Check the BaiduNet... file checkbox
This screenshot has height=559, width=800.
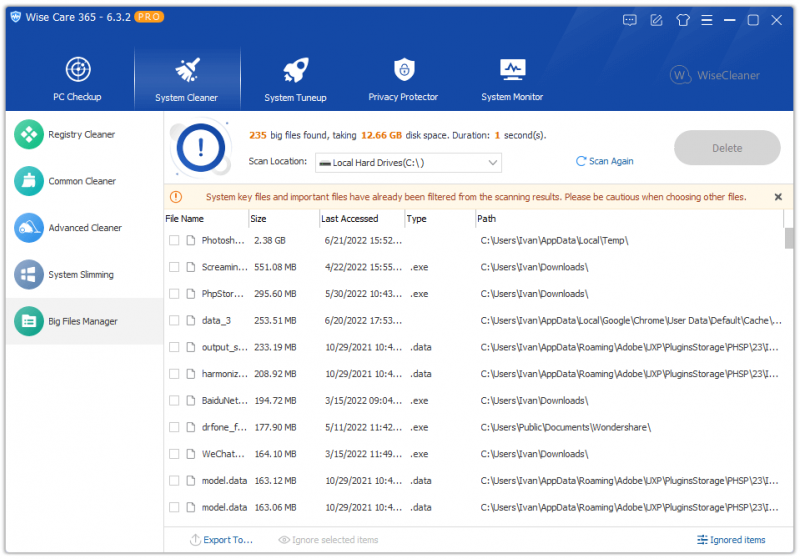tap(174, 401)
